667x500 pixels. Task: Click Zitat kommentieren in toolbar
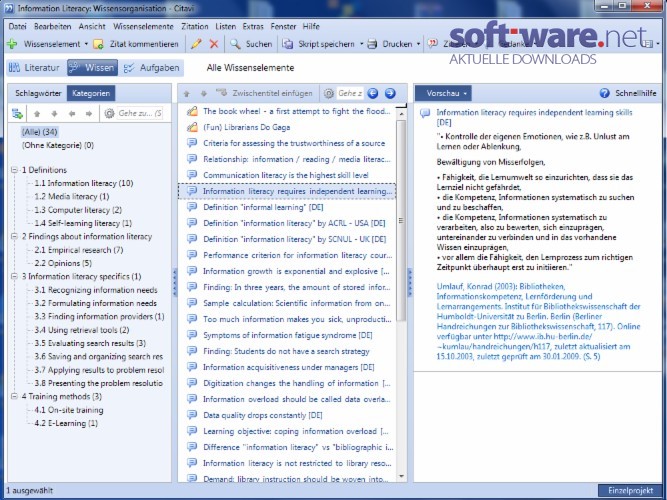click(137, 44)
